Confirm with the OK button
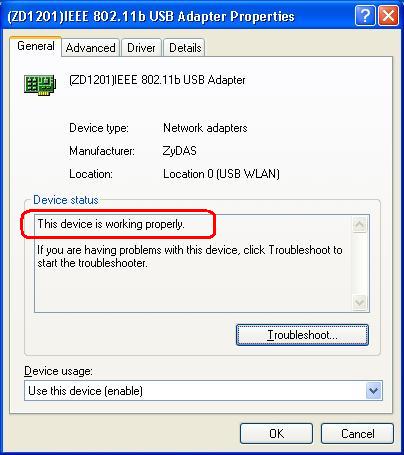 [276, 434]
